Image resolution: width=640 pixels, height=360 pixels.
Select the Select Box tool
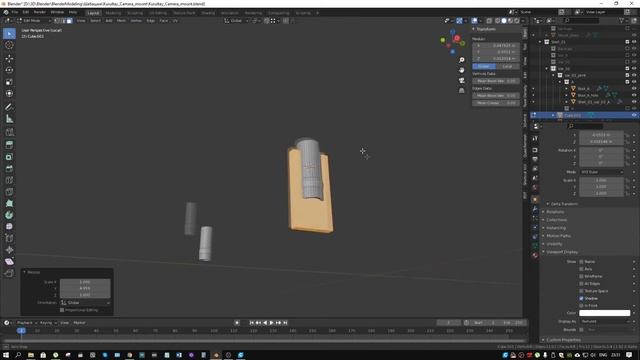point(9,33)
